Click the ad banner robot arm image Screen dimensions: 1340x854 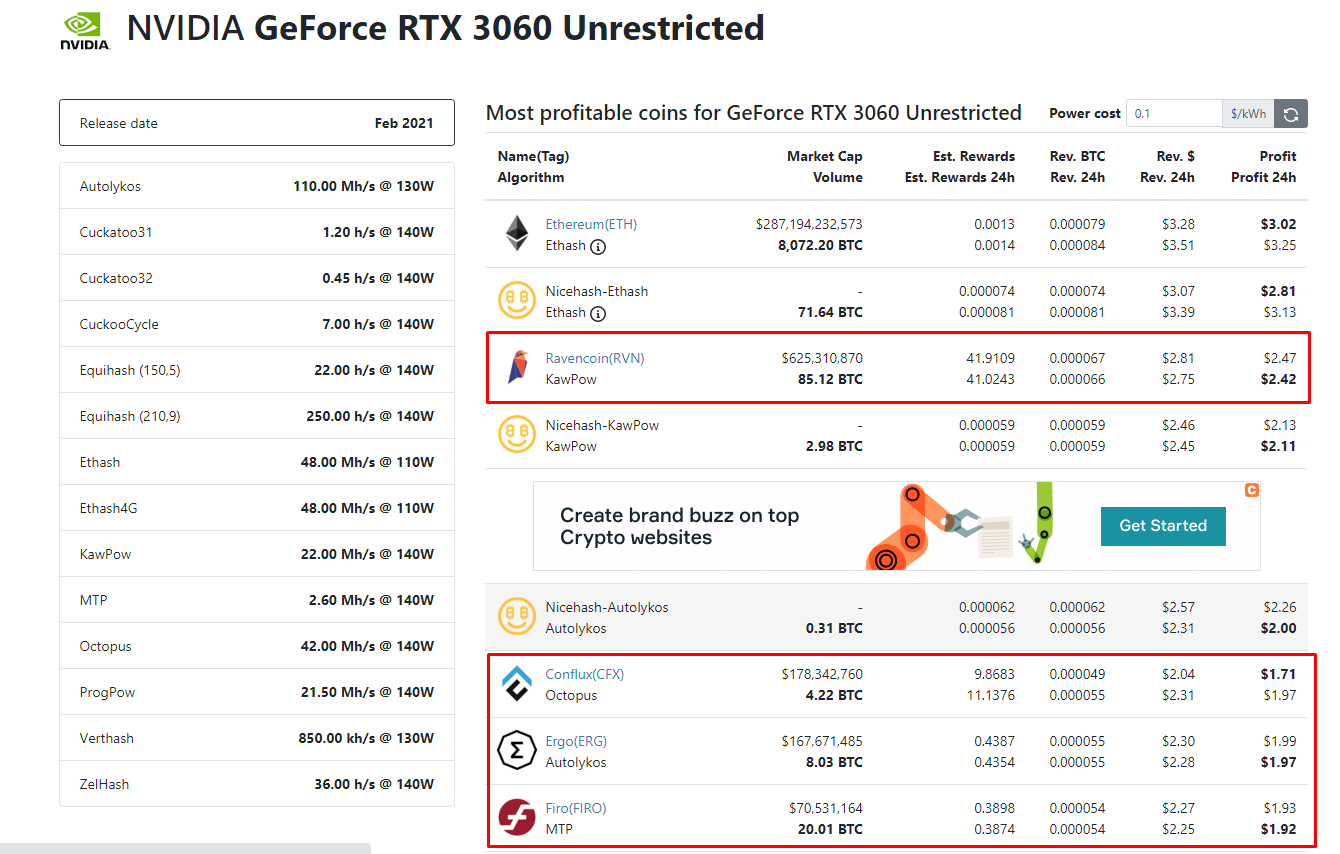[x=962, y=526]
